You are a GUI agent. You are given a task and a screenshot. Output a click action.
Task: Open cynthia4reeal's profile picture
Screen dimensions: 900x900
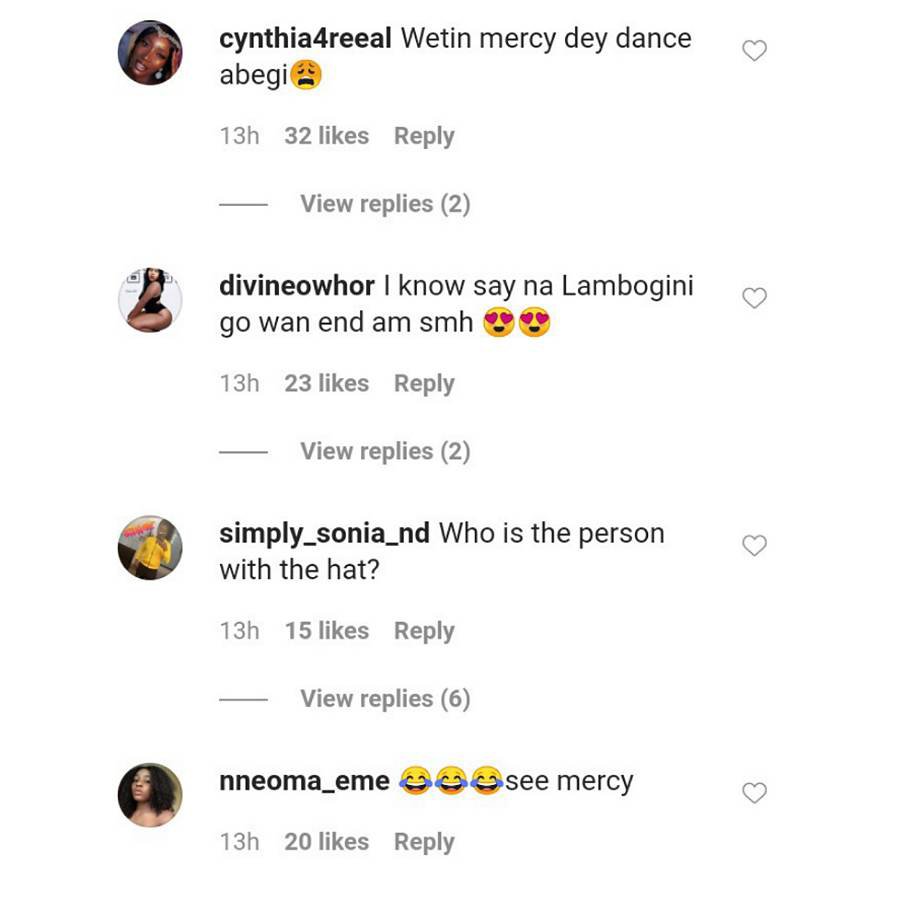[150, 53]
